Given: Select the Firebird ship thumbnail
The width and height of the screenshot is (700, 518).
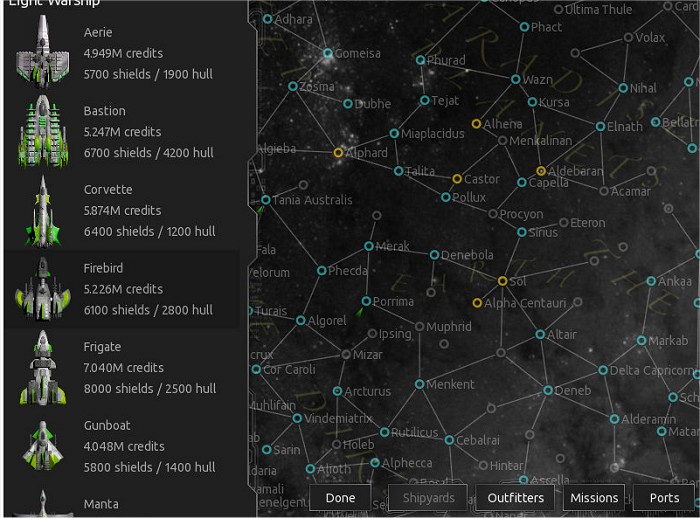Looking at the screenshot, I should (43, 289).
